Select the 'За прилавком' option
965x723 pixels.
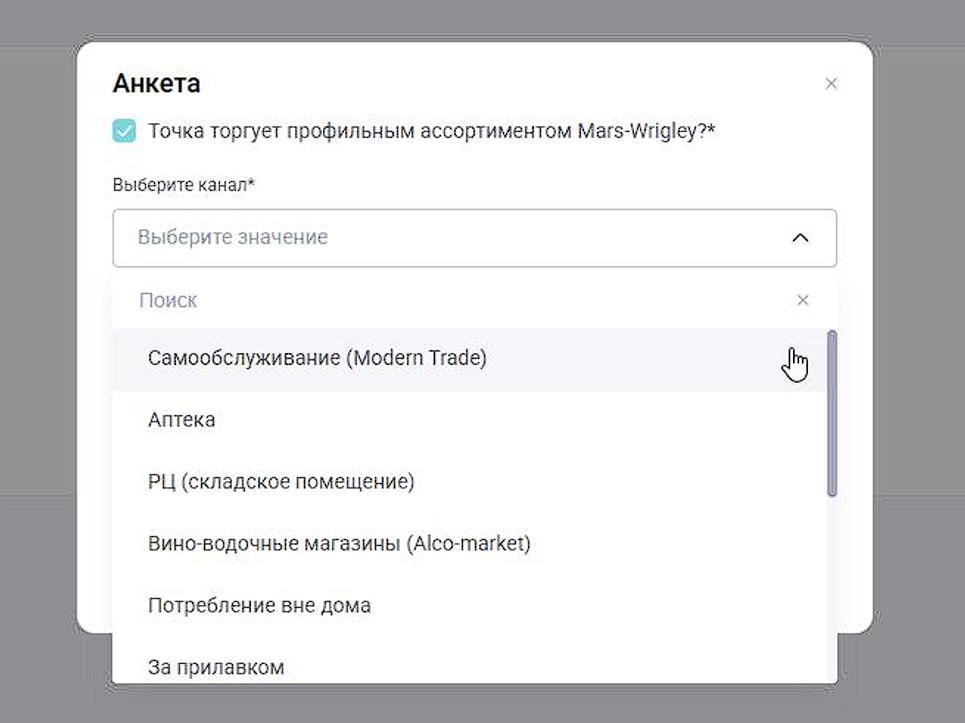tap(216, 667)
